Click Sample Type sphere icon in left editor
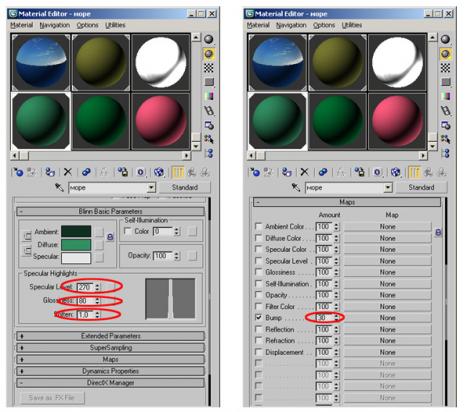 pyautogui.click(x=209, y=39)
